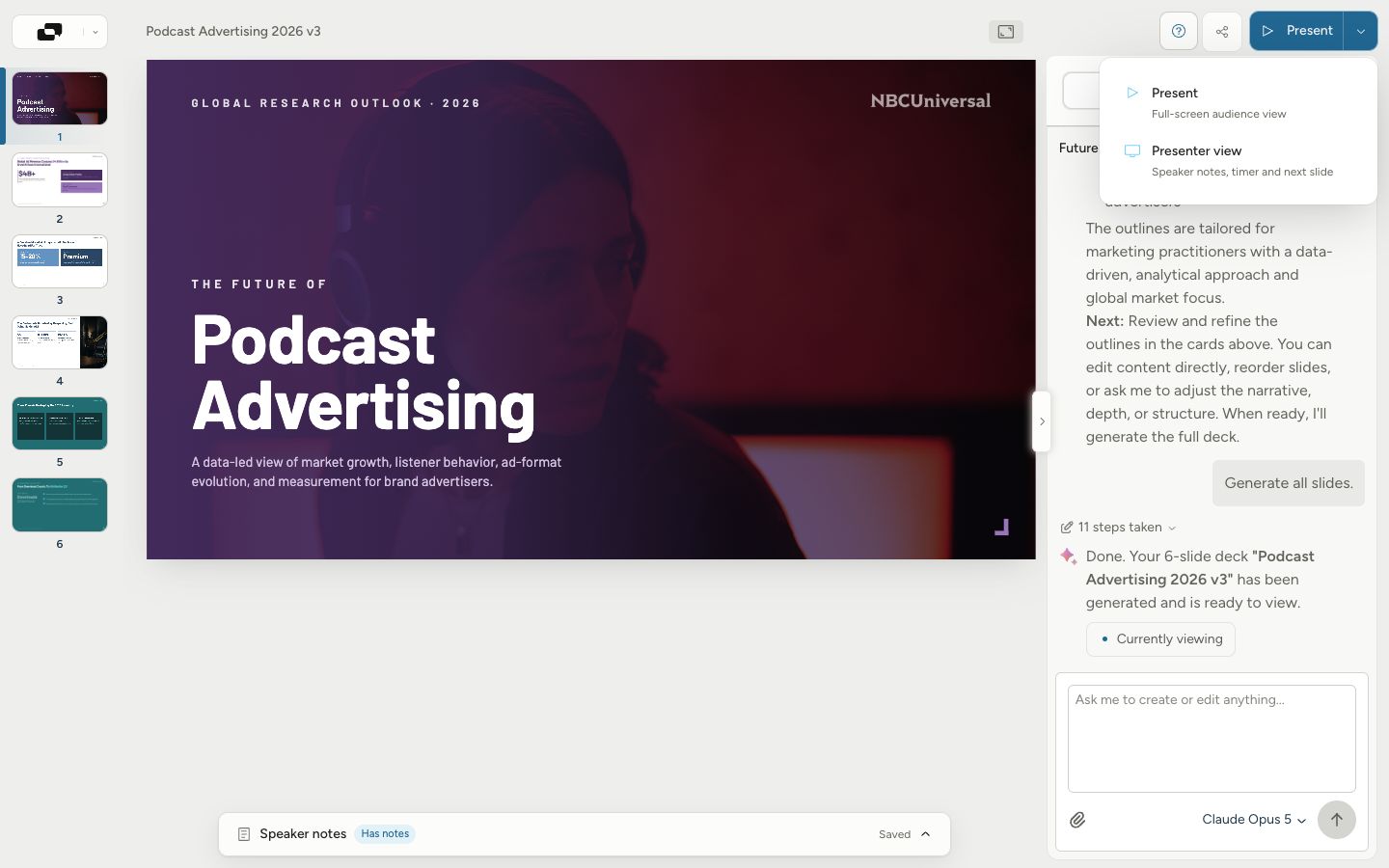1389x868 pixels.
Task: Start presentation with Present button
Action: coord(1296,31)
